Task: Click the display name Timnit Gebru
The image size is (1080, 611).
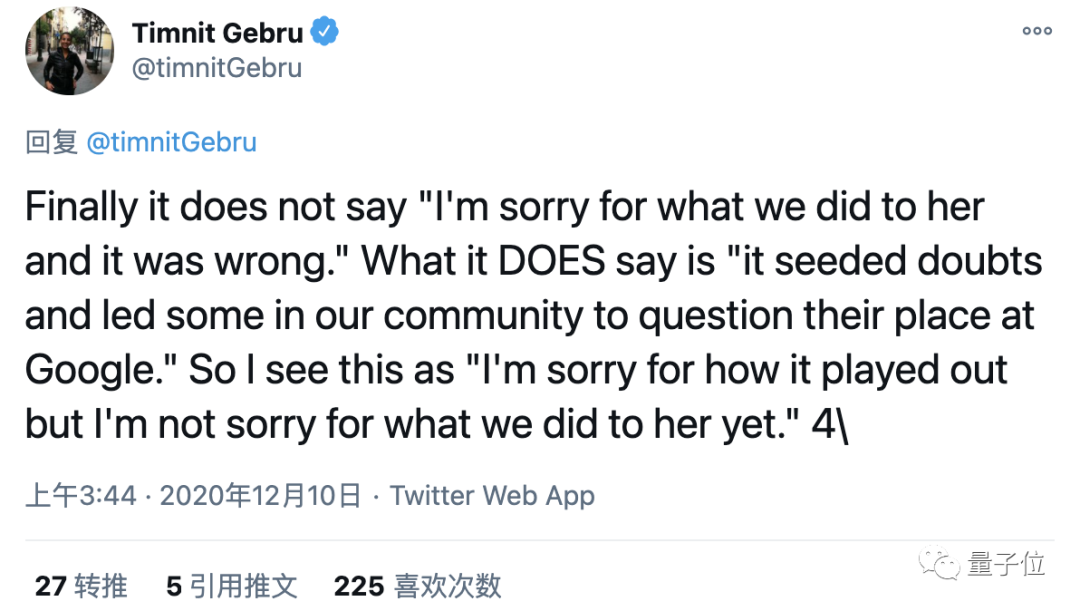Action: [217, 32]
